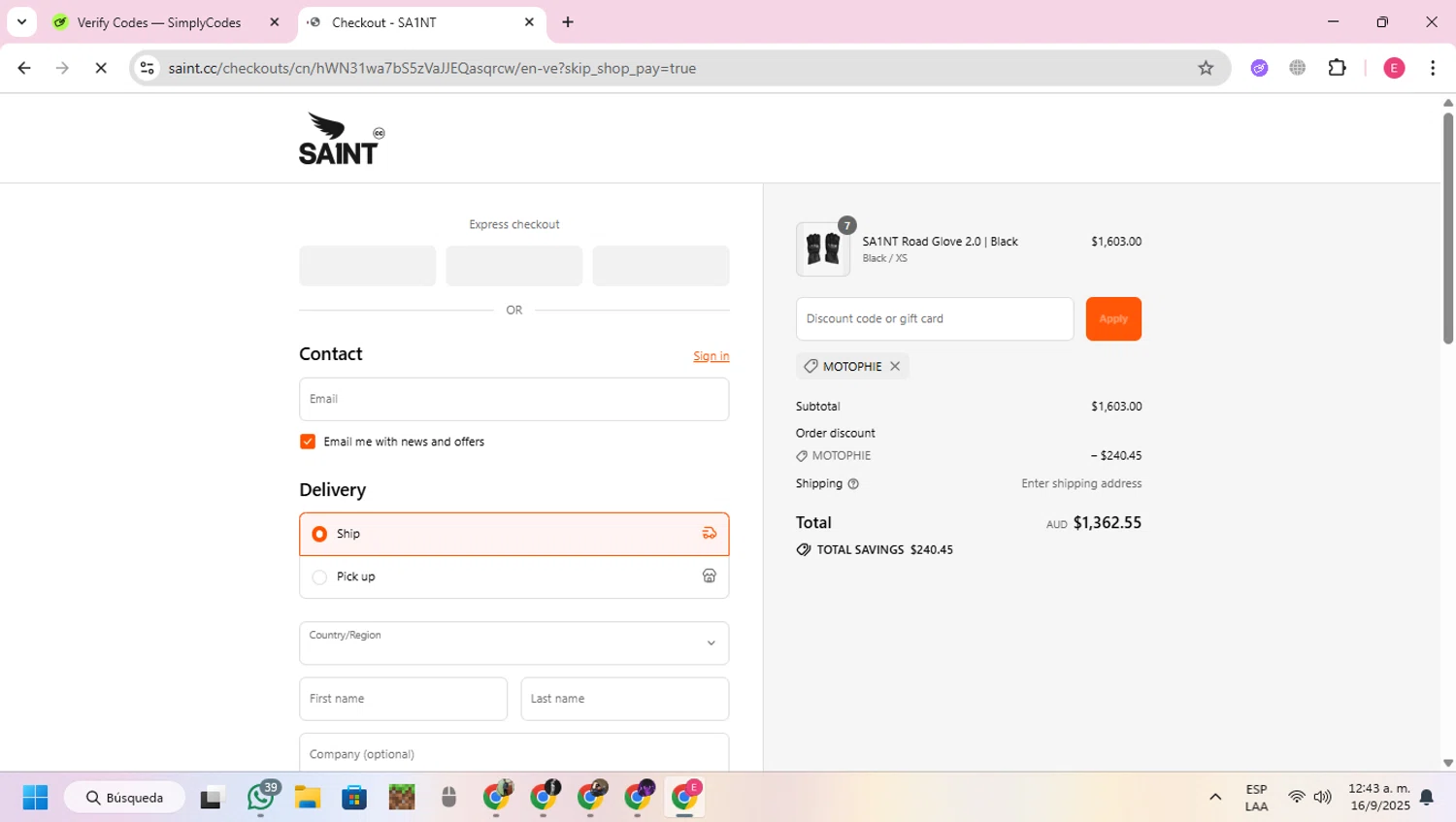
Task: Click the middle express checkout button
Action: (x=513, y=265)
